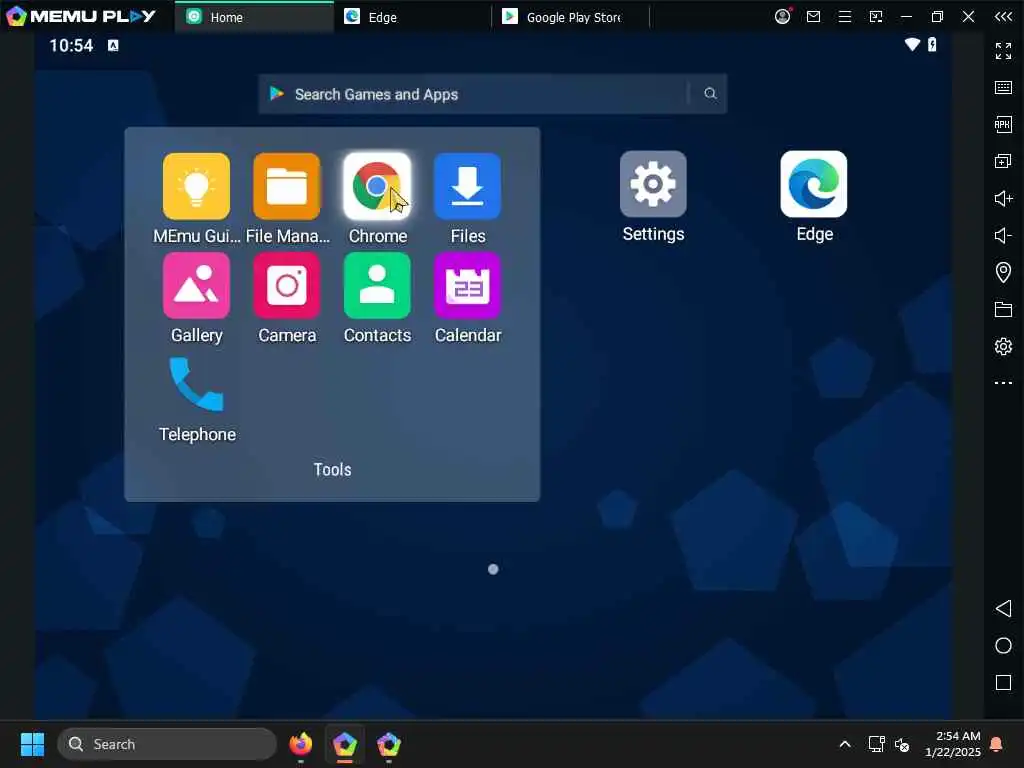
Task: Open MEmu emulator settings gear
Action: (x=1003, y=346)
